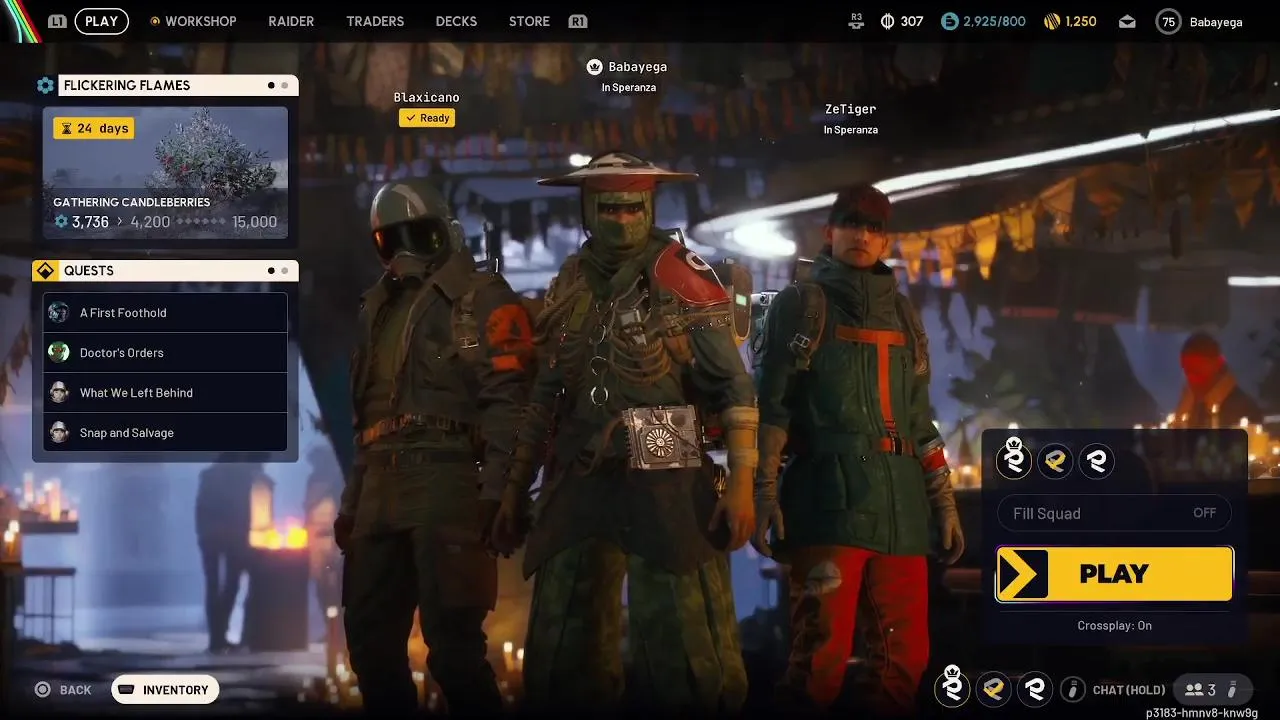1280x720 pixels.
Task: Toggle the Fill Squad switch
Action: 1114,513
